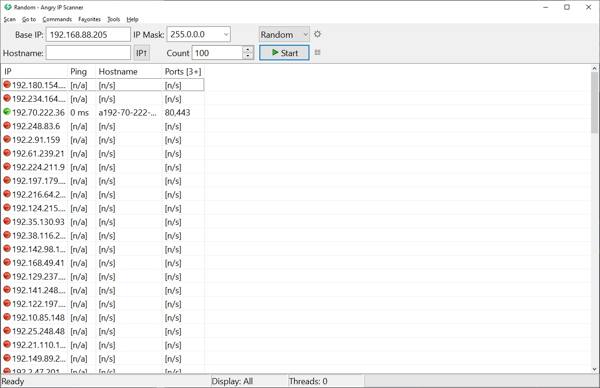Sort by the IP column header
The image size is (600, 388).
click(x=34, y=72)
